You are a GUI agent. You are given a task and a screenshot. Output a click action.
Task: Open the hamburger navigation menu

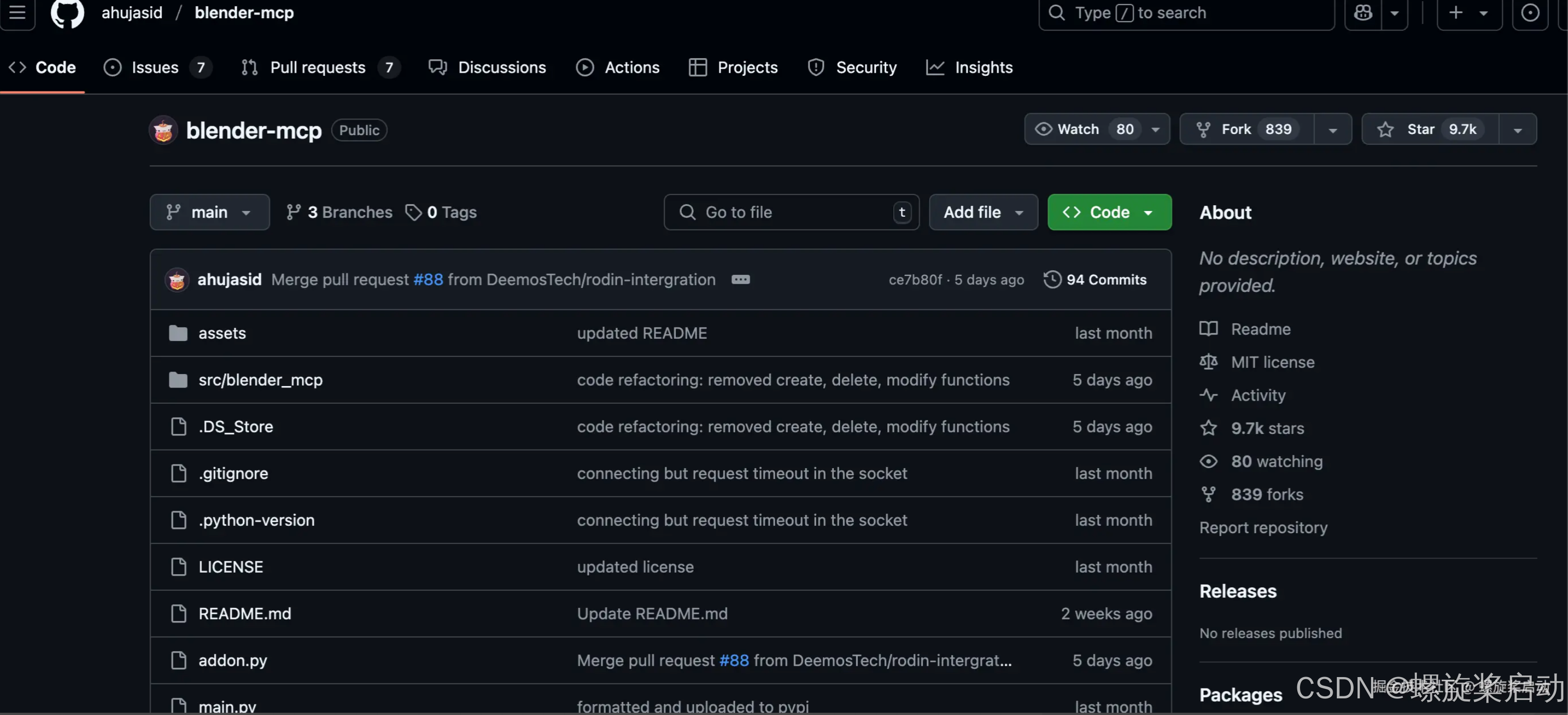(x=17, y=13)
